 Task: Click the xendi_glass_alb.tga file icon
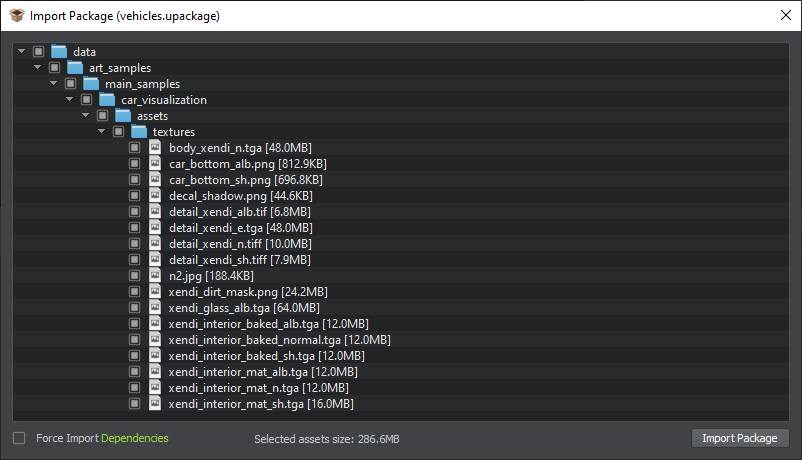[x=155, y=308]
